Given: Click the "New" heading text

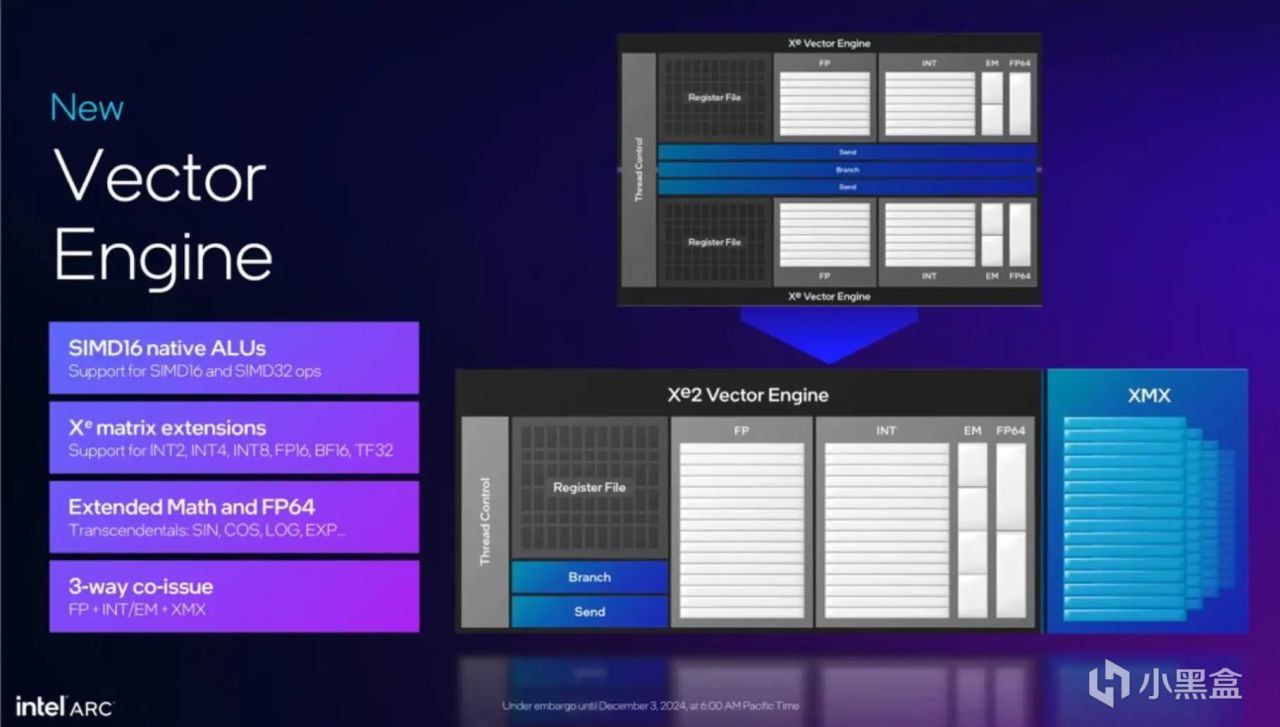Looking at the screenshot, I should (87, 107).
